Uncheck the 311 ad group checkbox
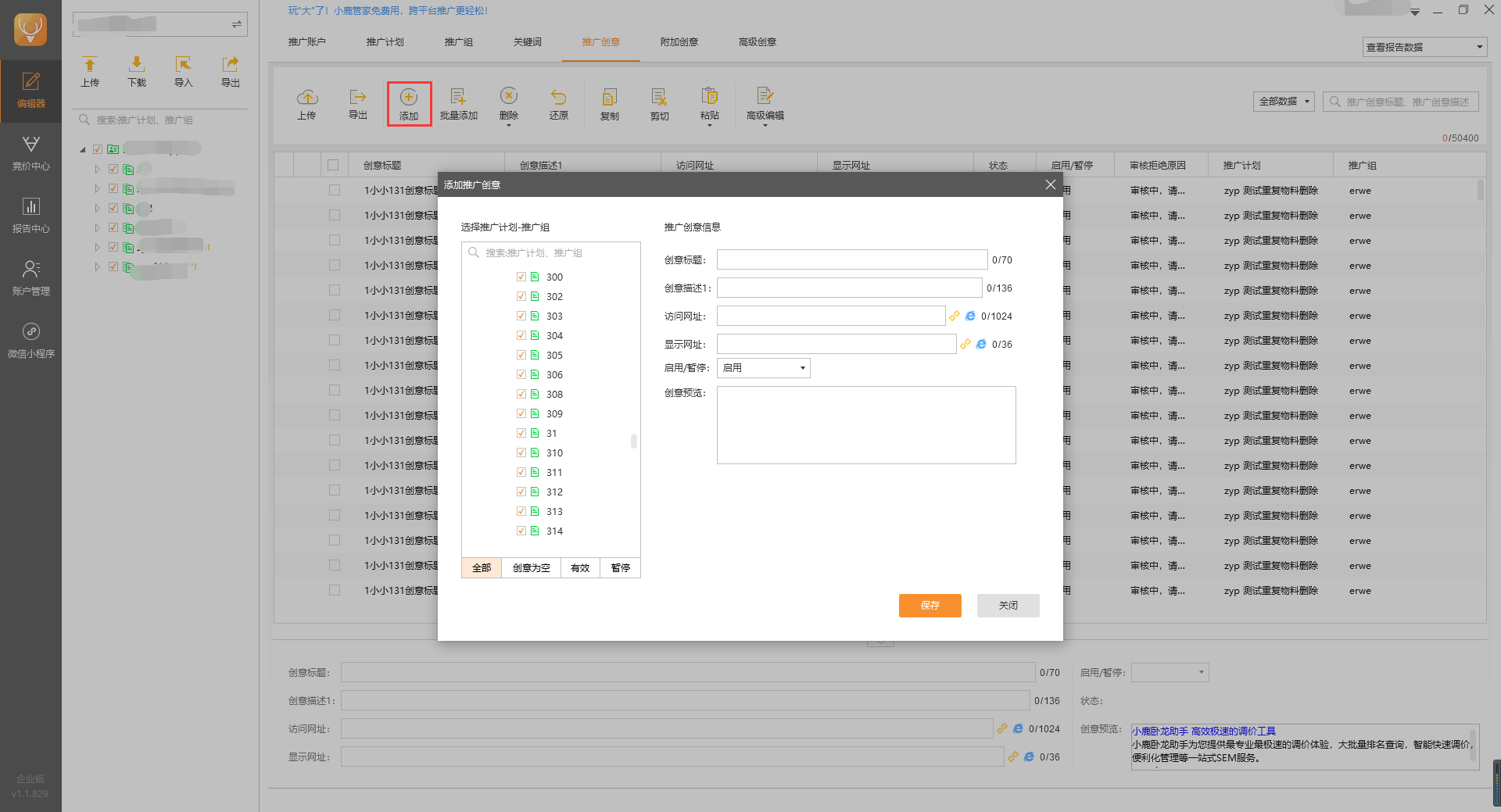 (x=521, y=472)
